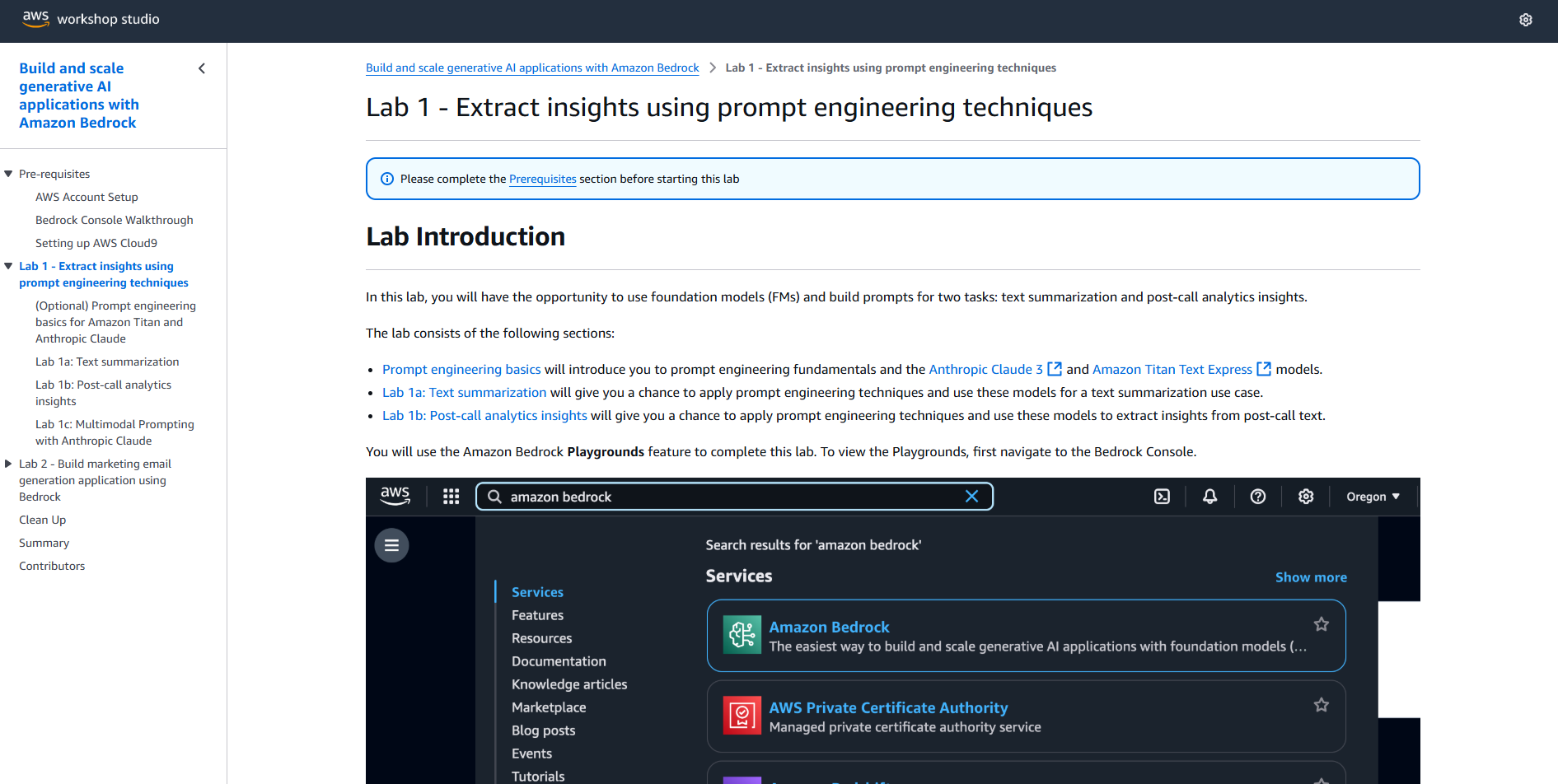The width and height of the screenshot is (1558, 784).
Task: Open Bedrock Console Walkthrough page
Action: point(115,220)
